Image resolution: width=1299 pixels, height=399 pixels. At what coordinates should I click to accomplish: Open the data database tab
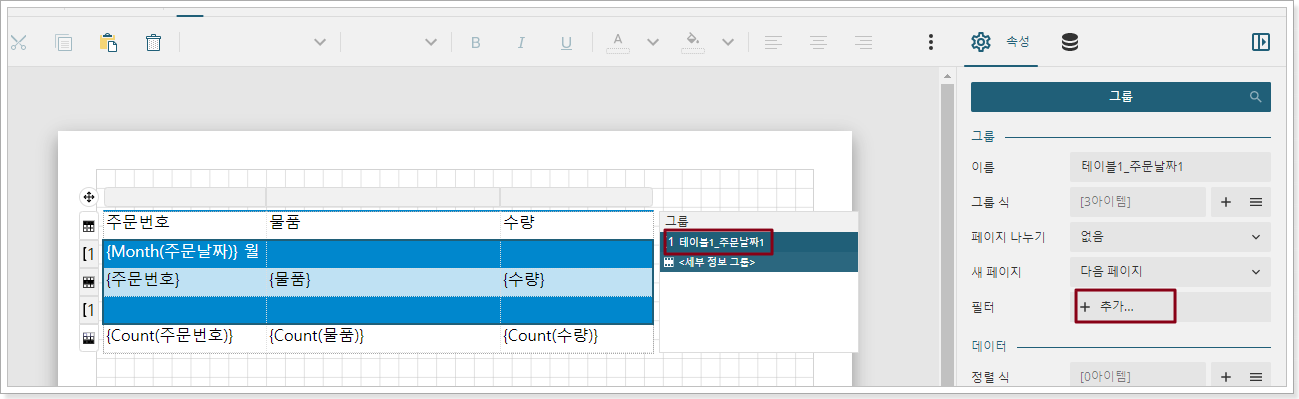point(1070,42)
